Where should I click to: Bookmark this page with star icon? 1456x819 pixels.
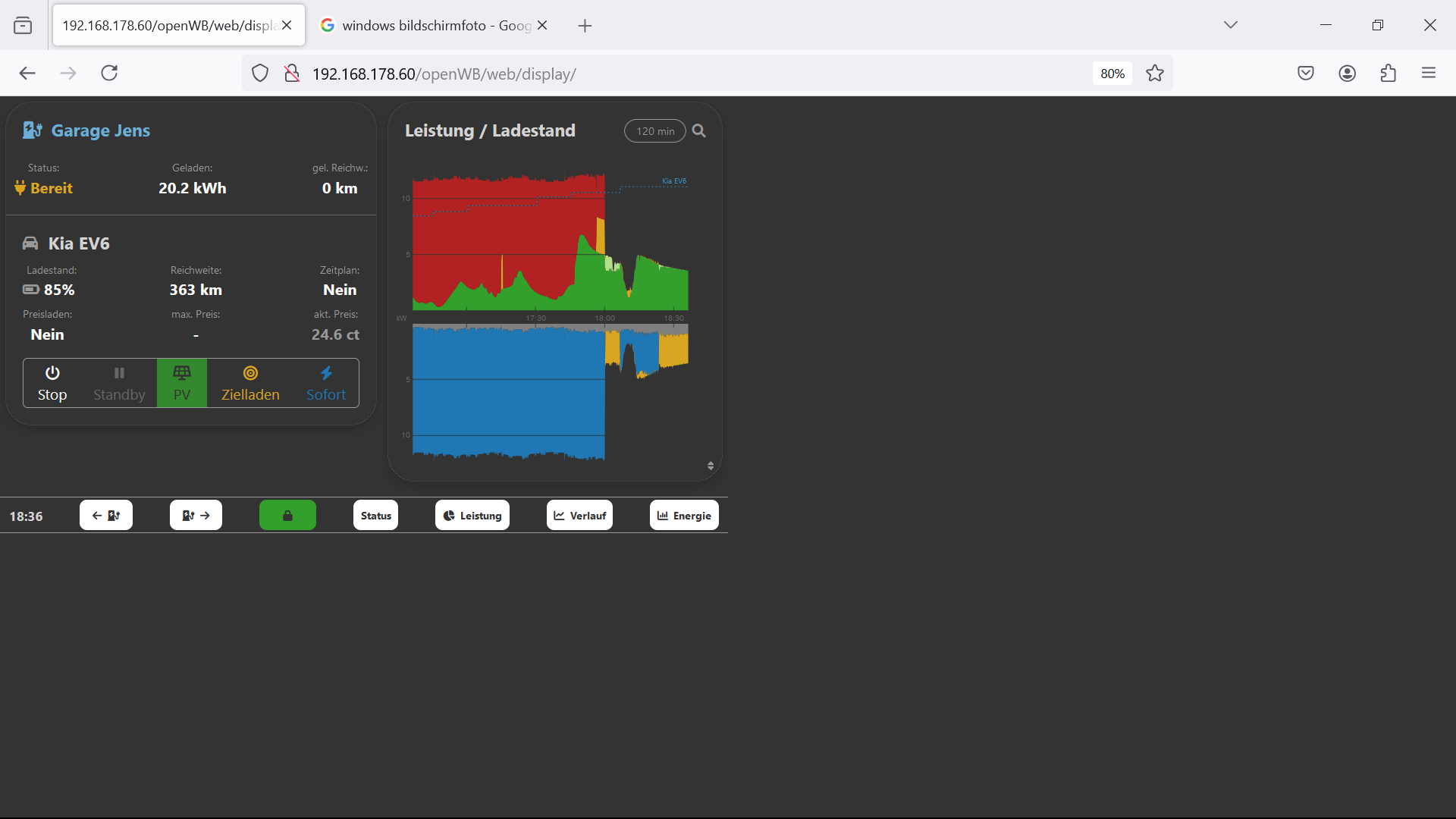(x=1155, y=74)
